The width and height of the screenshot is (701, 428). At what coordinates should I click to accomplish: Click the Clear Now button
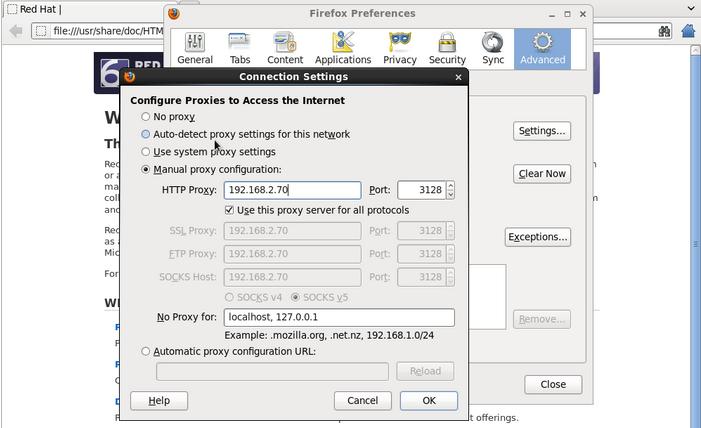[x=542, y=174]
